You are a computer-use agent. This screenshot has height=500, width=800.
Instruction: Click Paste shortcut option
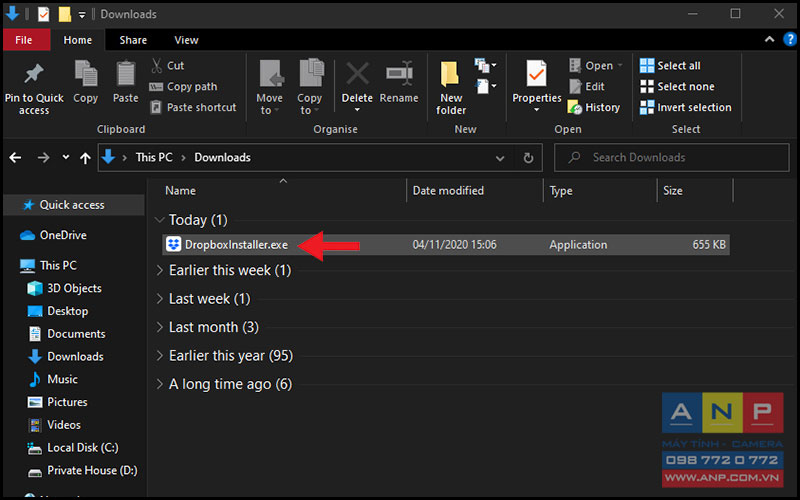(x=193, y=107)
